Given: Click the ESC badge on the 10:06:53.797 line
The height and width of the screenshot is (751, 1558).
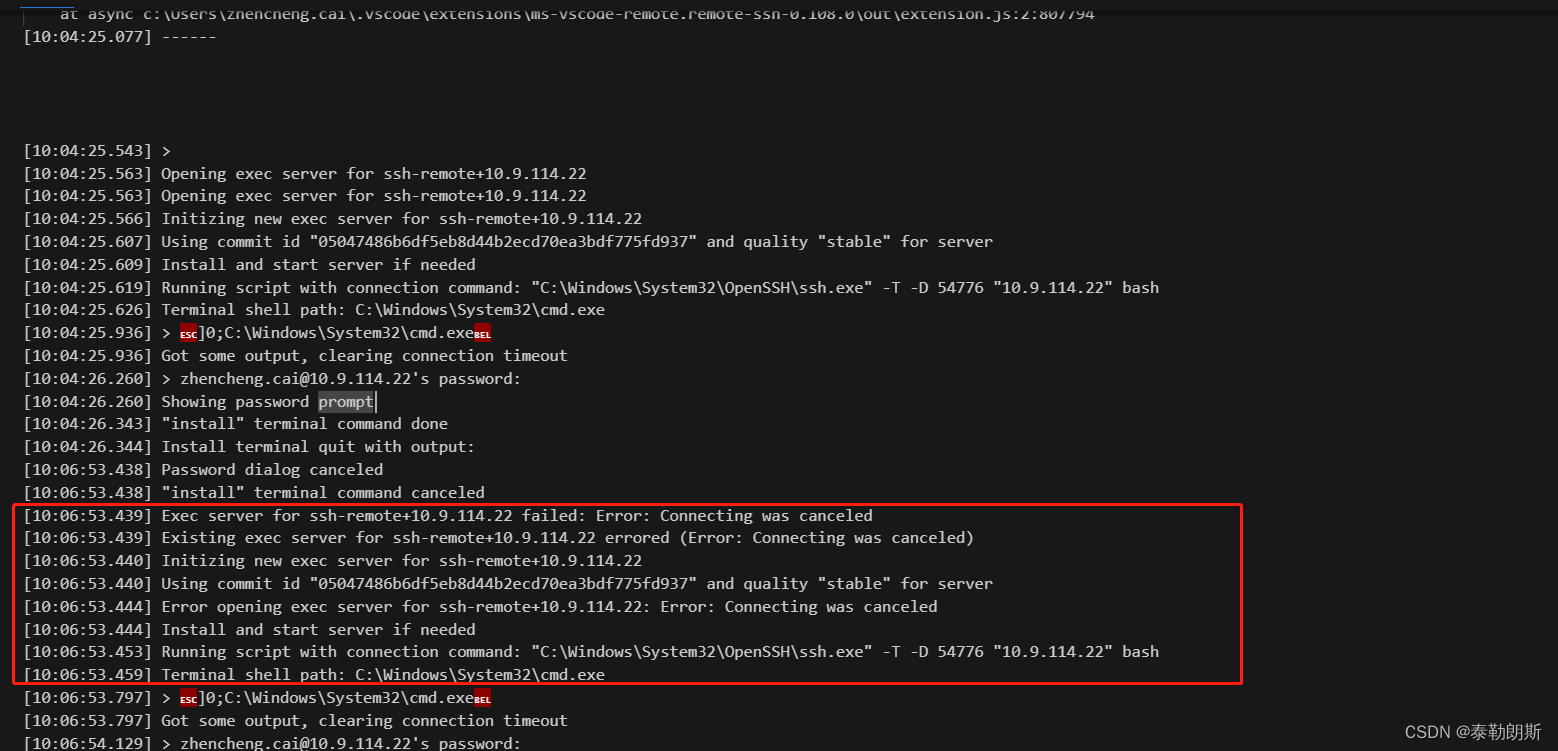Looking at the screenshot, I should [189, 698].
